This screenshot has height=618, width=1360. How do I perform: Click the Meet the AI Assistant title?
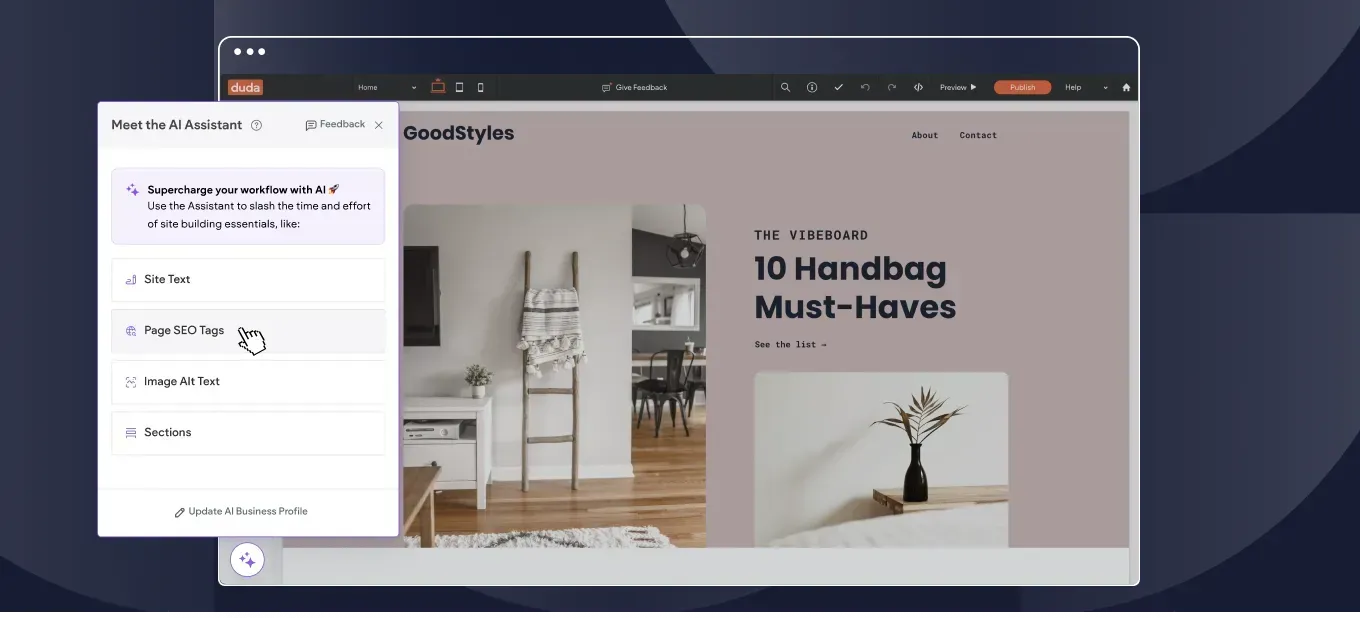pyautogui.click(x=177, y=125)
